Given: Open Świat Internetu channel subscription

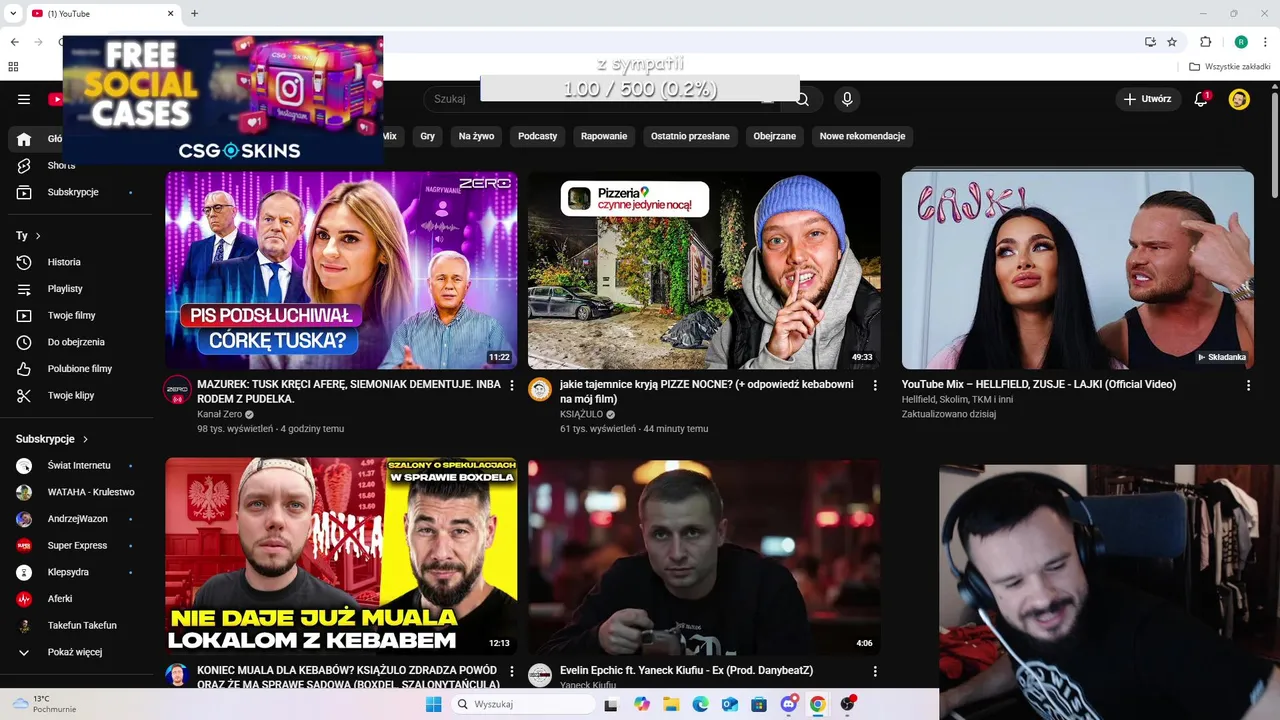Looking at the screenshot, I should pos(79,465).
